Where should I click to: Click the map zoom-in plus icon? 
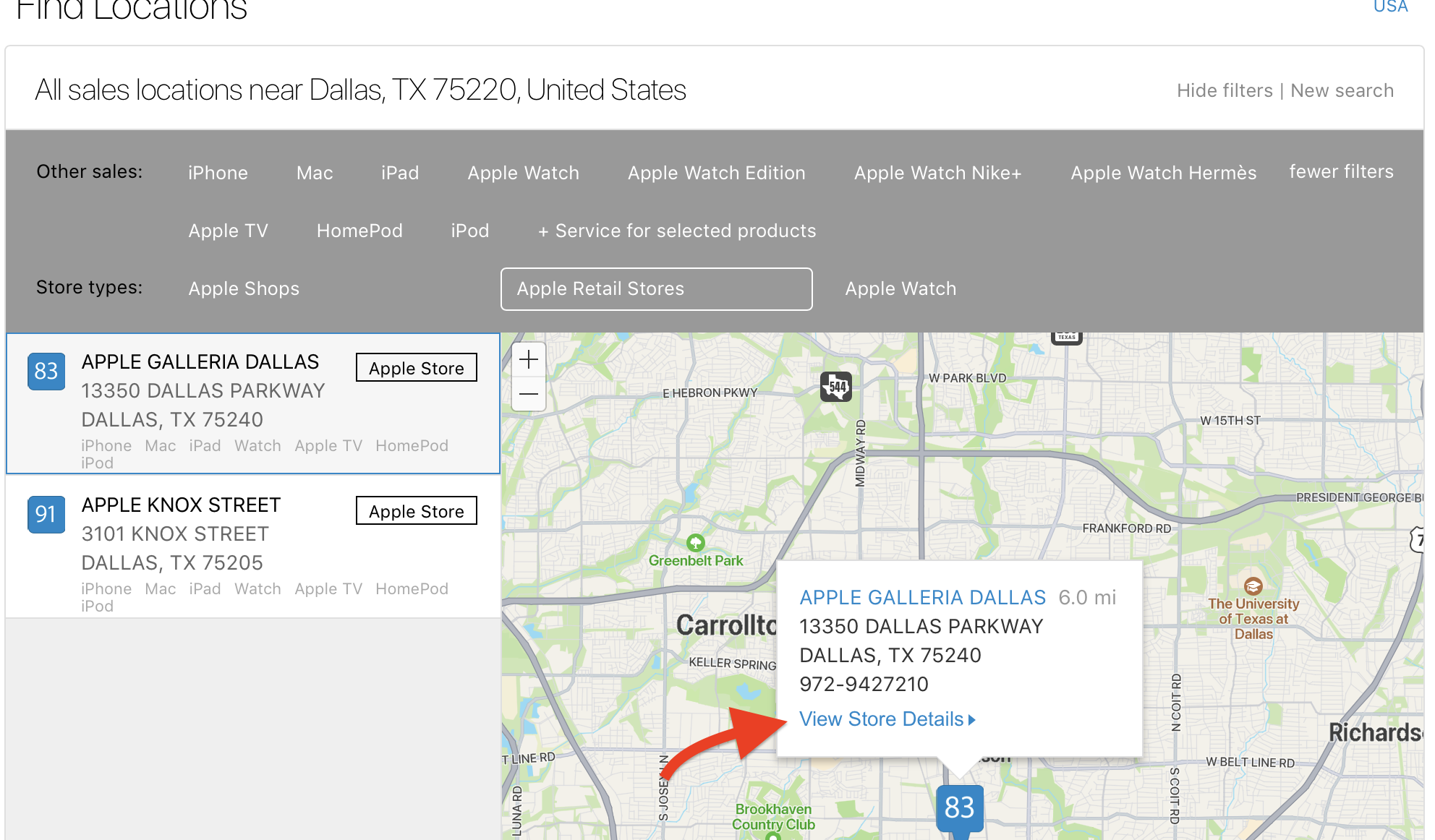[x=529, y=359]
